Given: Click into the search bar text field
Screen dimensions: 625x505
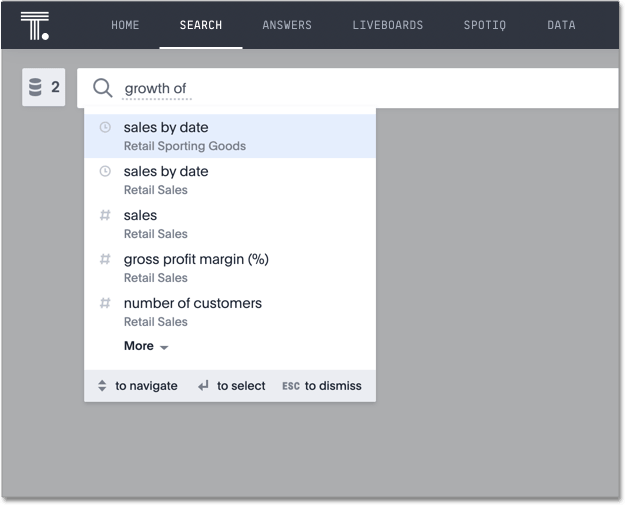Looking at the screenshot, I should pos(400,88).
